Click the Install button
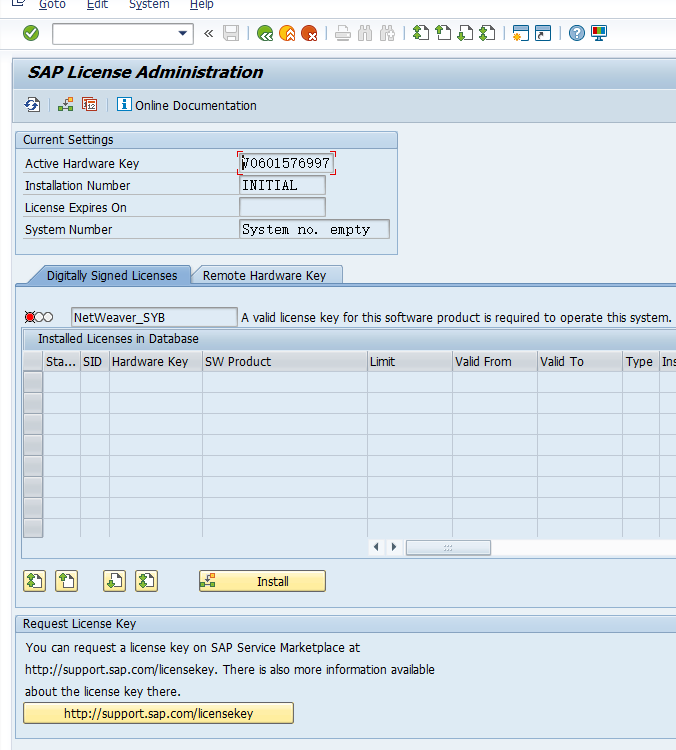 [x=263, y=581]
